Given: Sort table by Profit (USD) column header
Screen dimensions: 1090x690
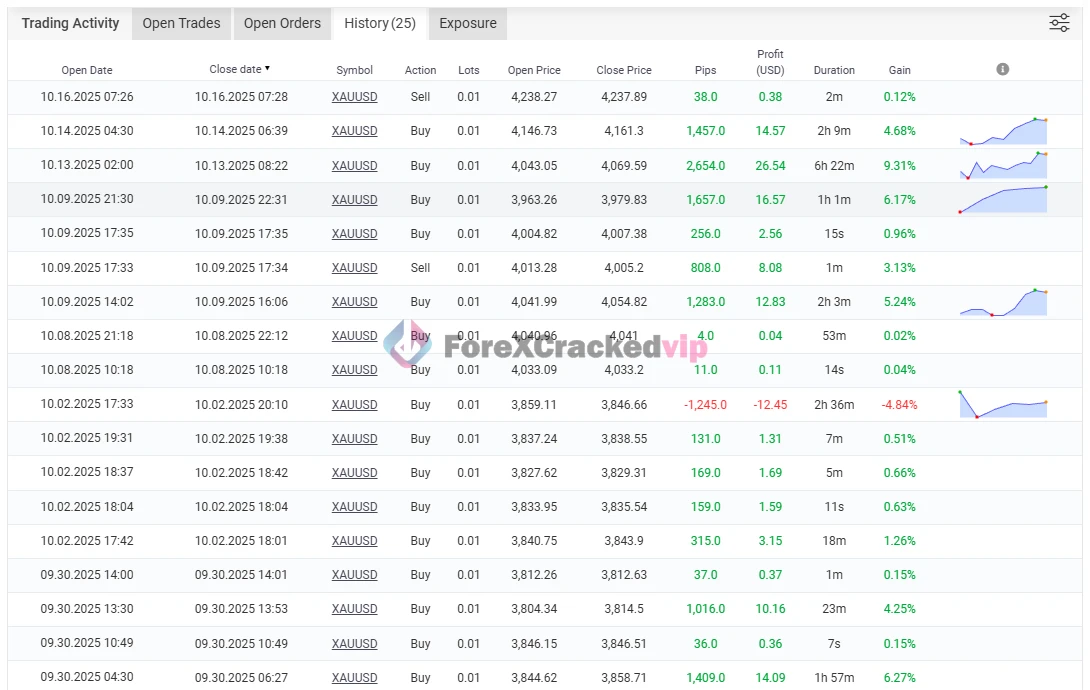Looking at the screenshot, I should (x=770, y=62).
